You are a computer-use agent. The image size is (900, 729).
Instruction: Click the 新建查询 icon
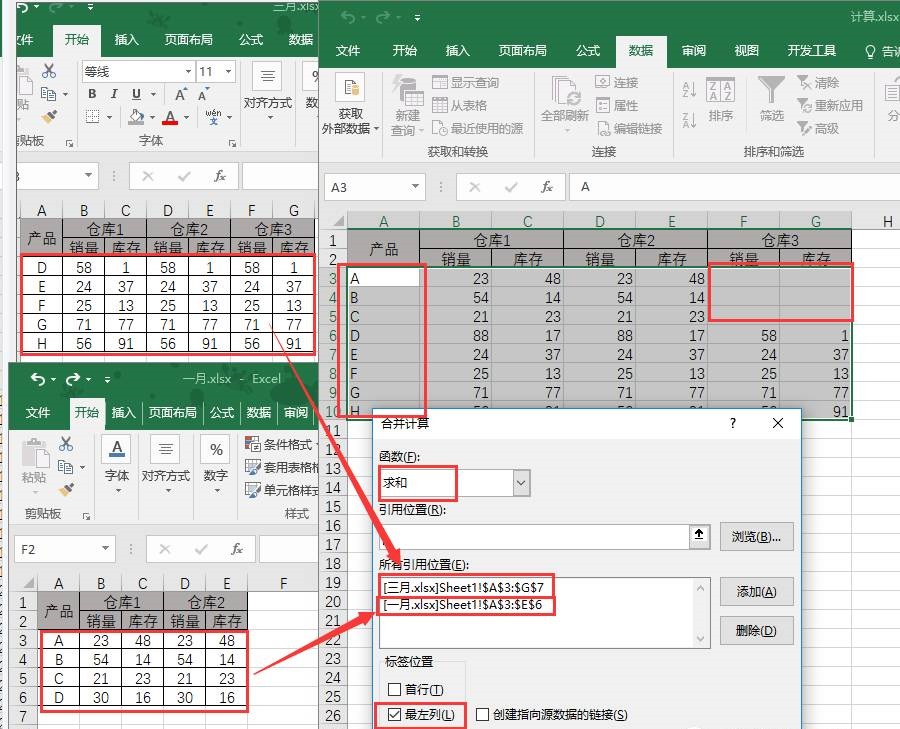point(408,91)
